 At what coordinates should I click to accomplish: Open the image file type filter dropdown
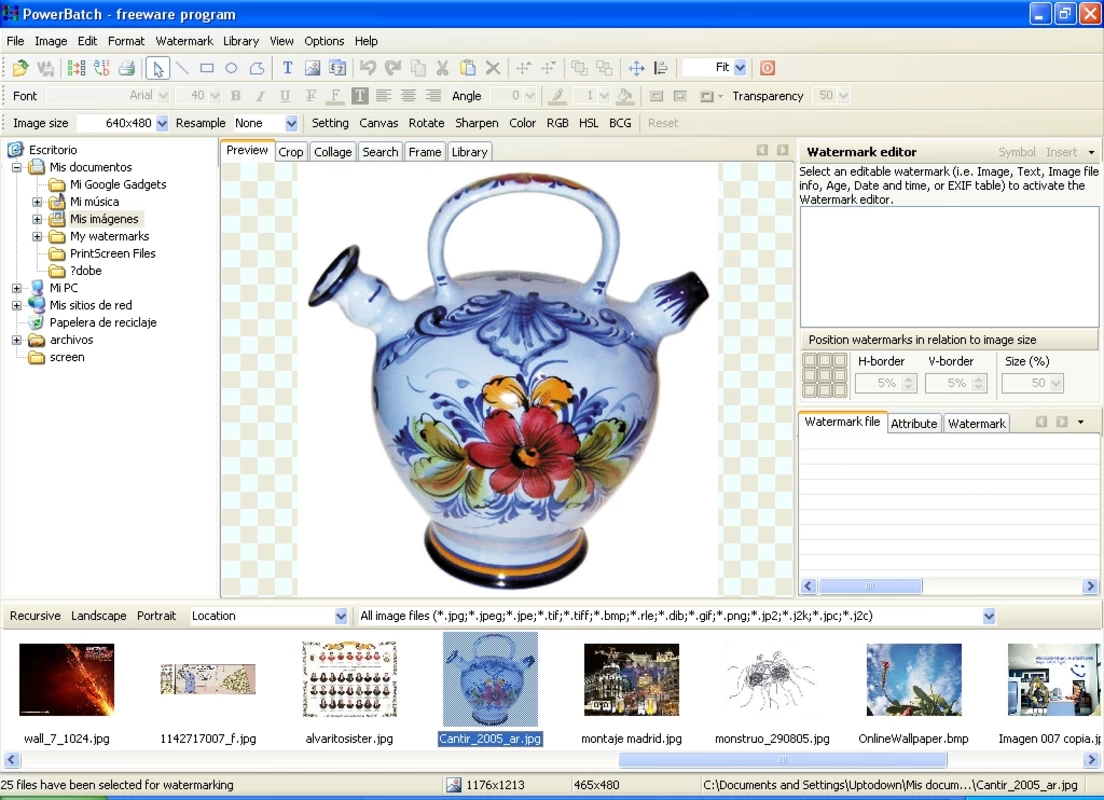coord(989,616)
